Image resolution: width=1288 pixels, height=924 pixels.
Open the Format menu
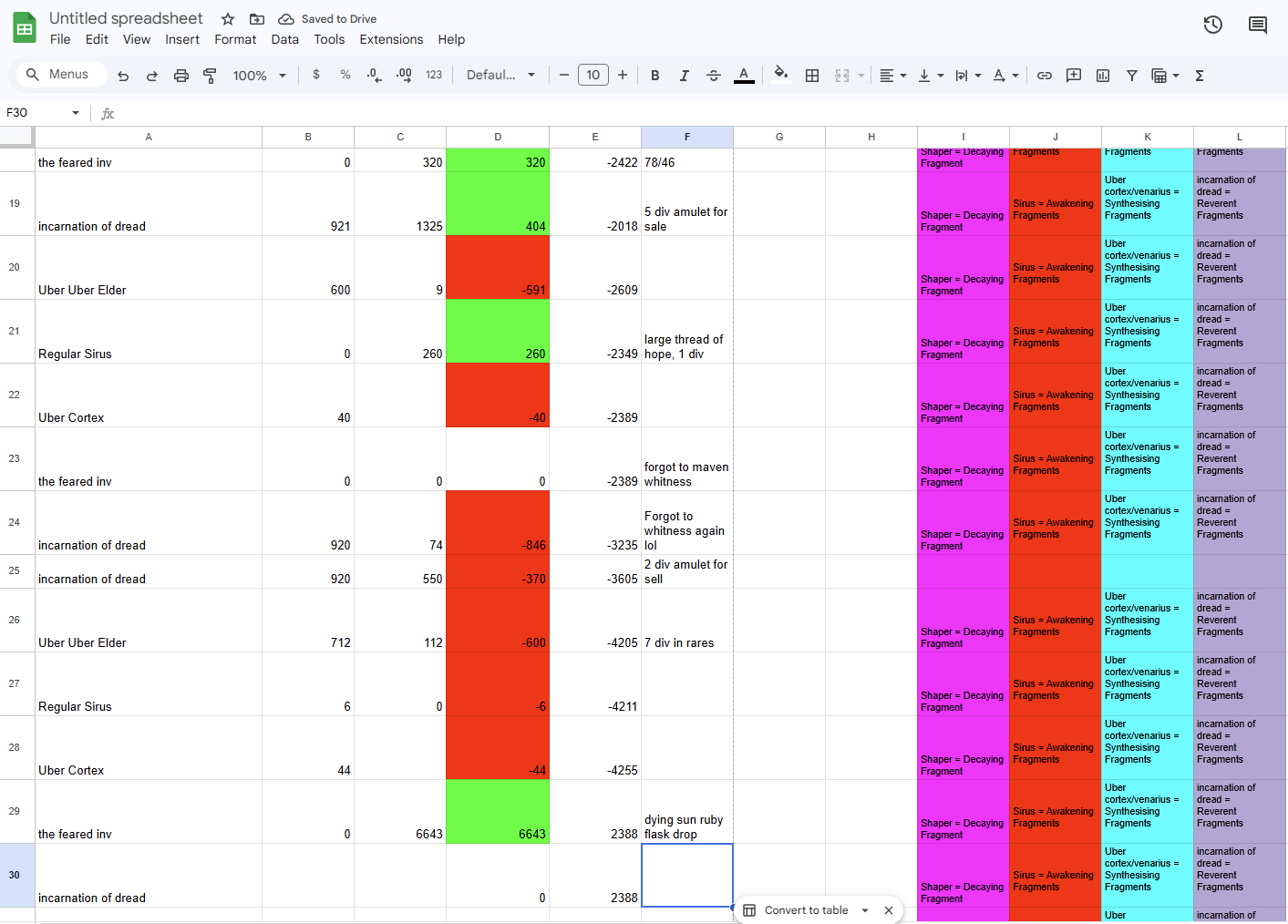click(x=235, y=39)
